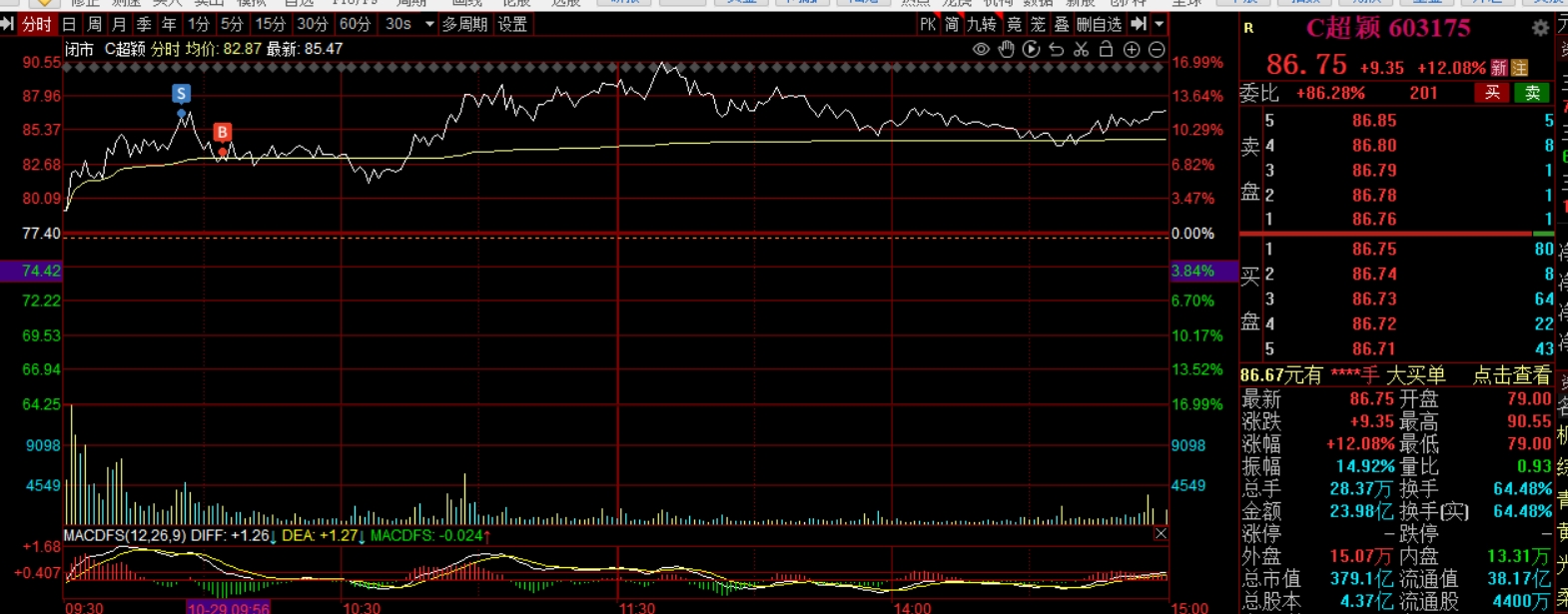
Task: Click the 新 new-stock badge
Action: (1499, 68)
